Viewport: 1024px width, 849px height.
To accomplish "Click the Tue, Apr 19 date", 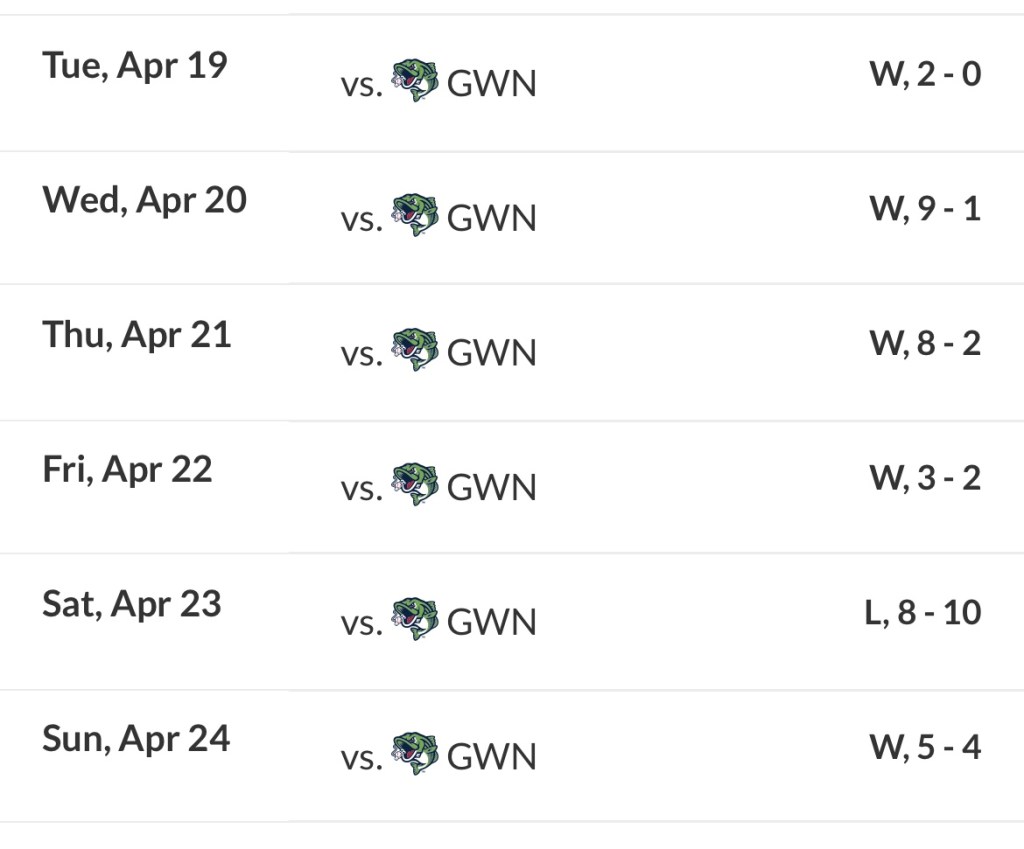I will pos(135,65).
